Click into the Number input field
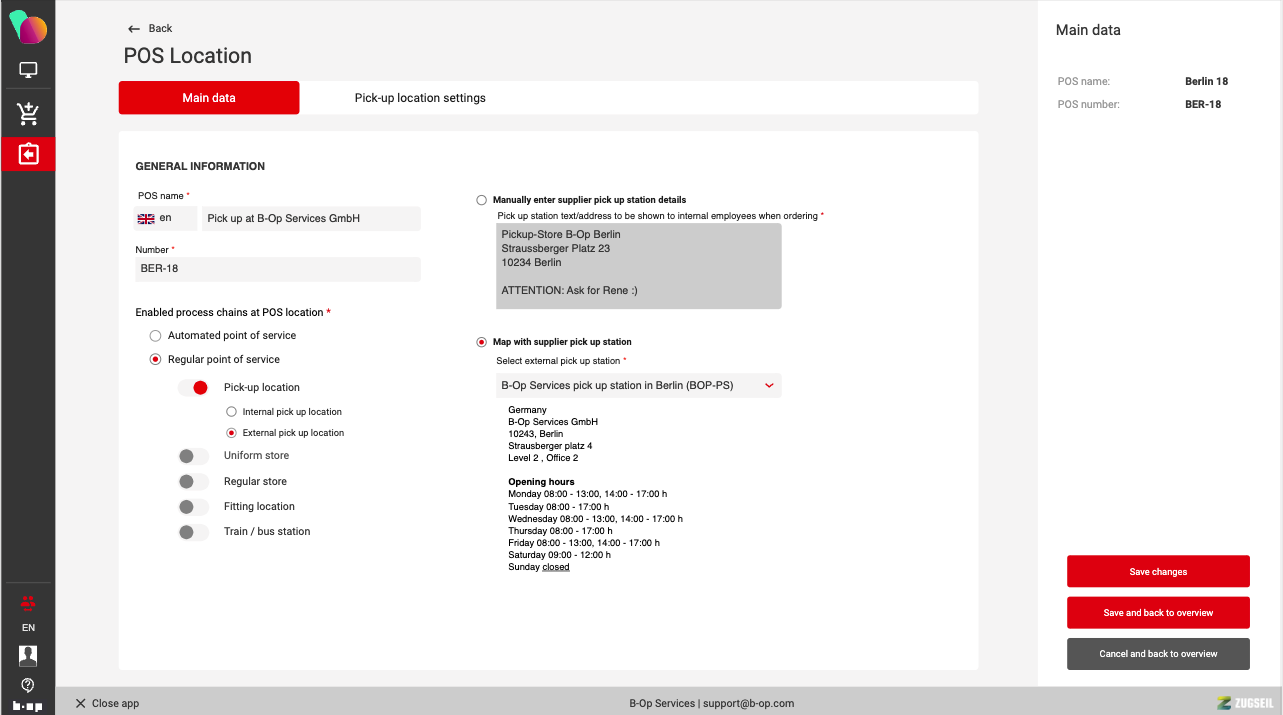The height and width of the screenshot is (715, 1283). tap(278, 269)
